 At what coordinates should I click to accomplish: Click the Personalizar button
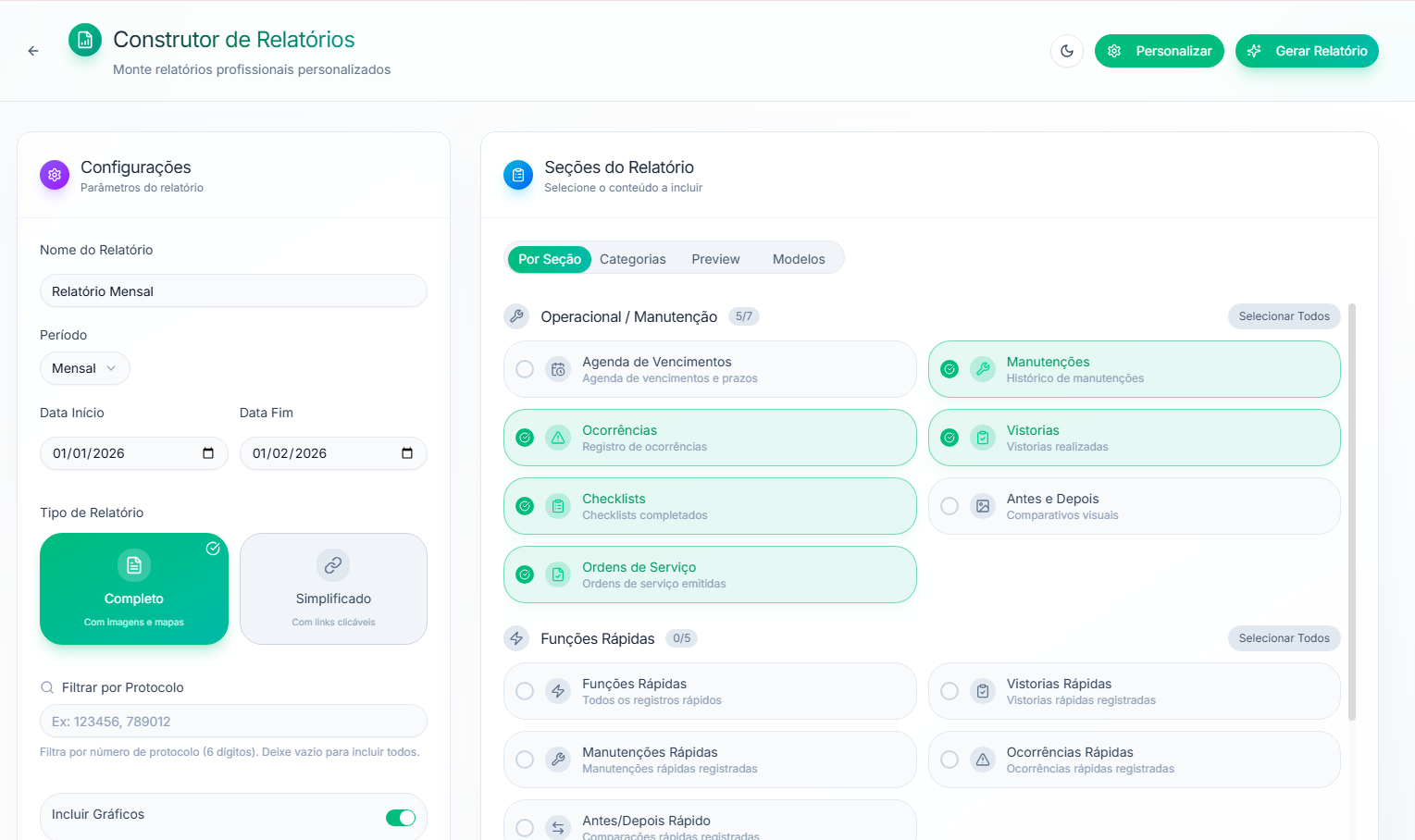click(x=1160, y=51)
